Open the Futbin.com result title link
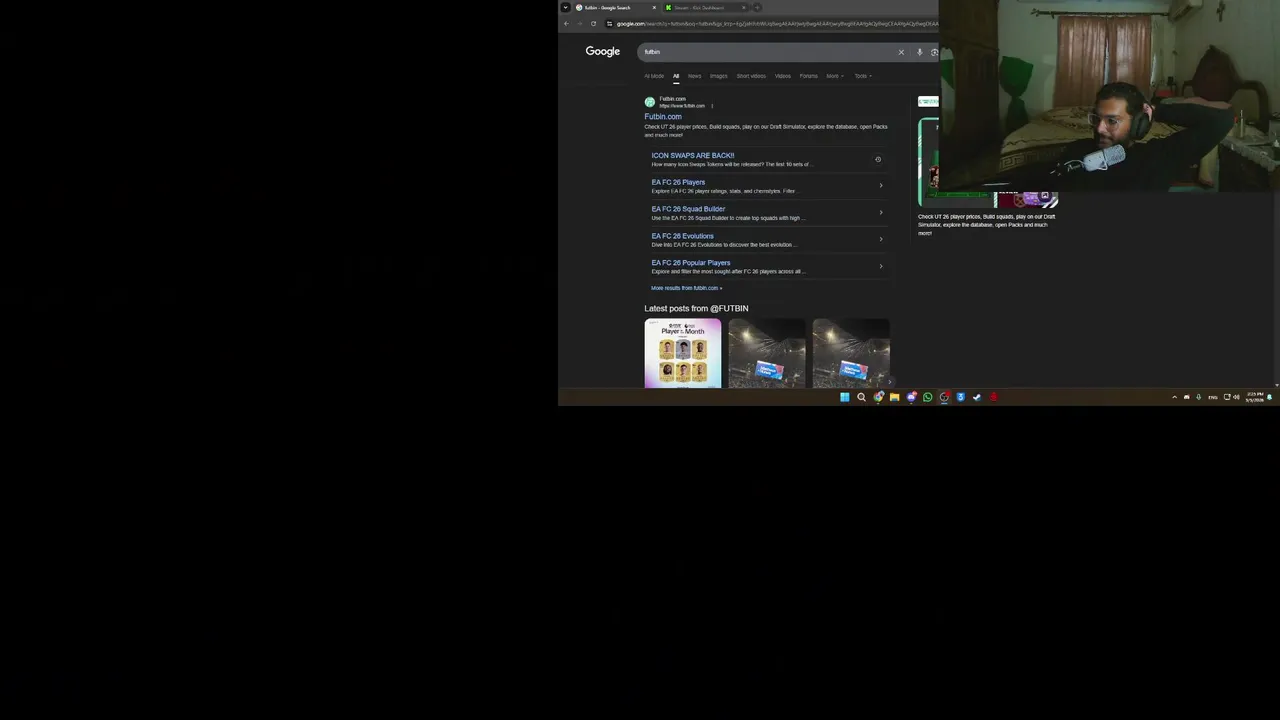 [663, 117]
